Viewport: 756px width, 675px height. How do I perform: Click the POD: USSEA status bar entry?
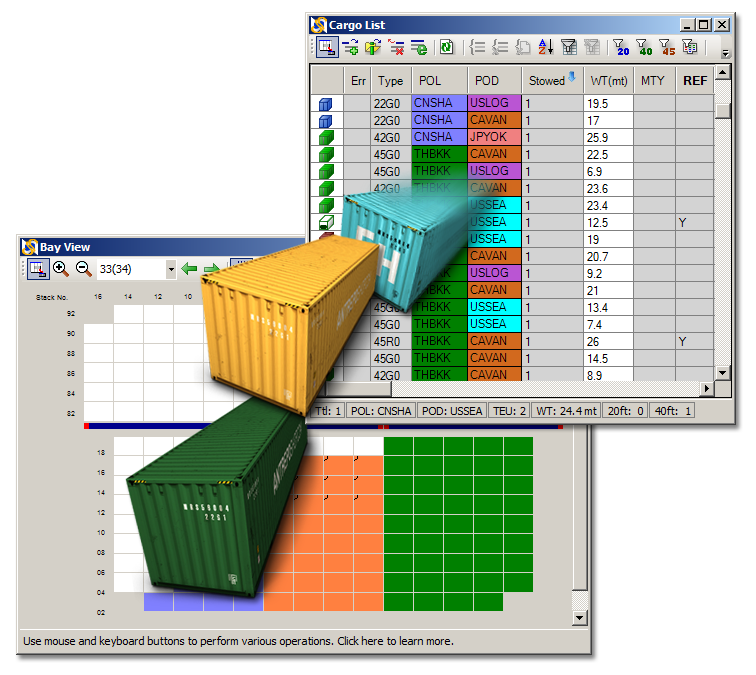[x=452, y=411]
